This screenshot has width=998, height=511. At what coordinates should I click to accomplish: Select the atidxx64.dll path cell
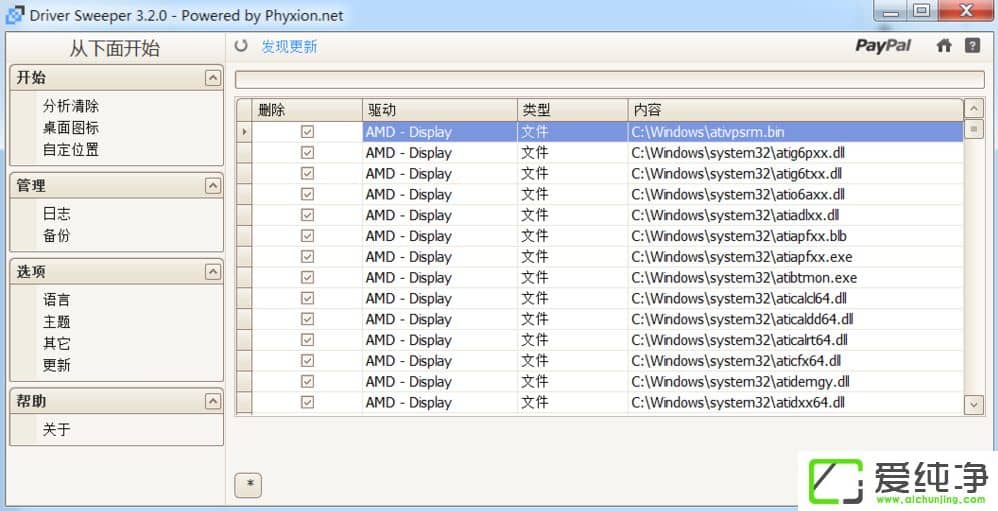pos(796,402)
